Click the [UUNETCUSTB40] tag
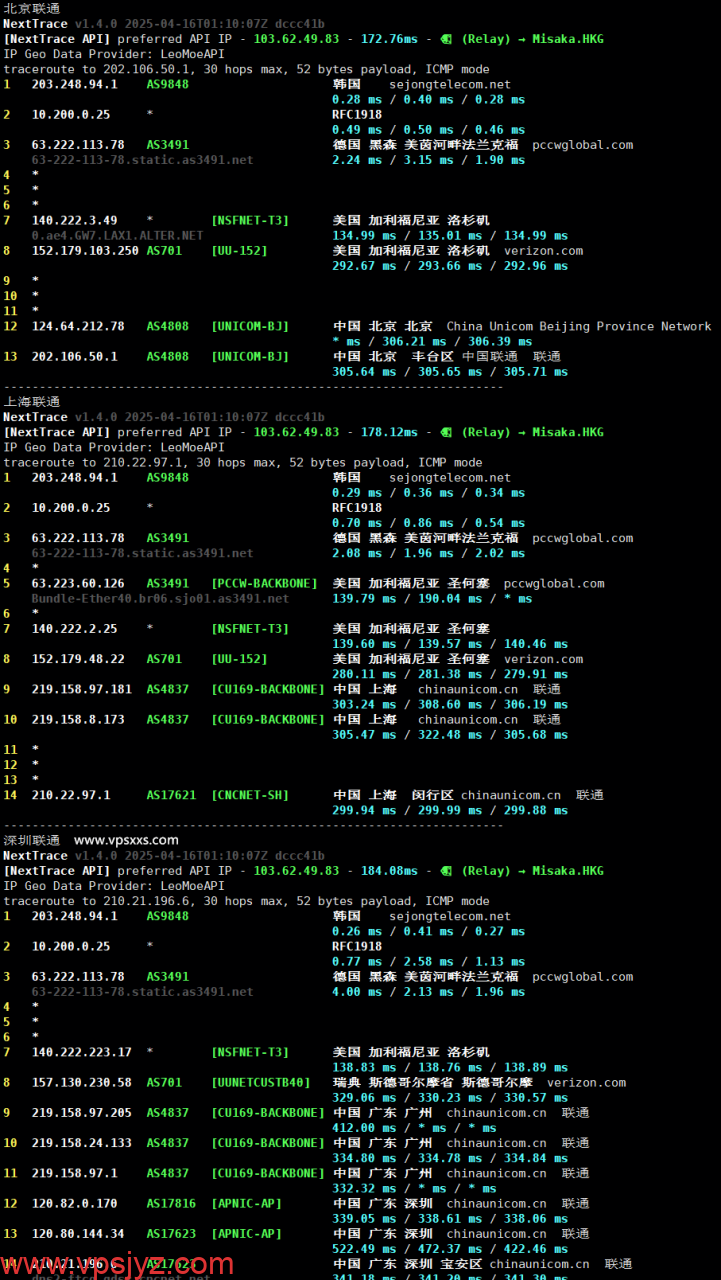The width and height of the screenshot is (721, 1280). 261,1082
